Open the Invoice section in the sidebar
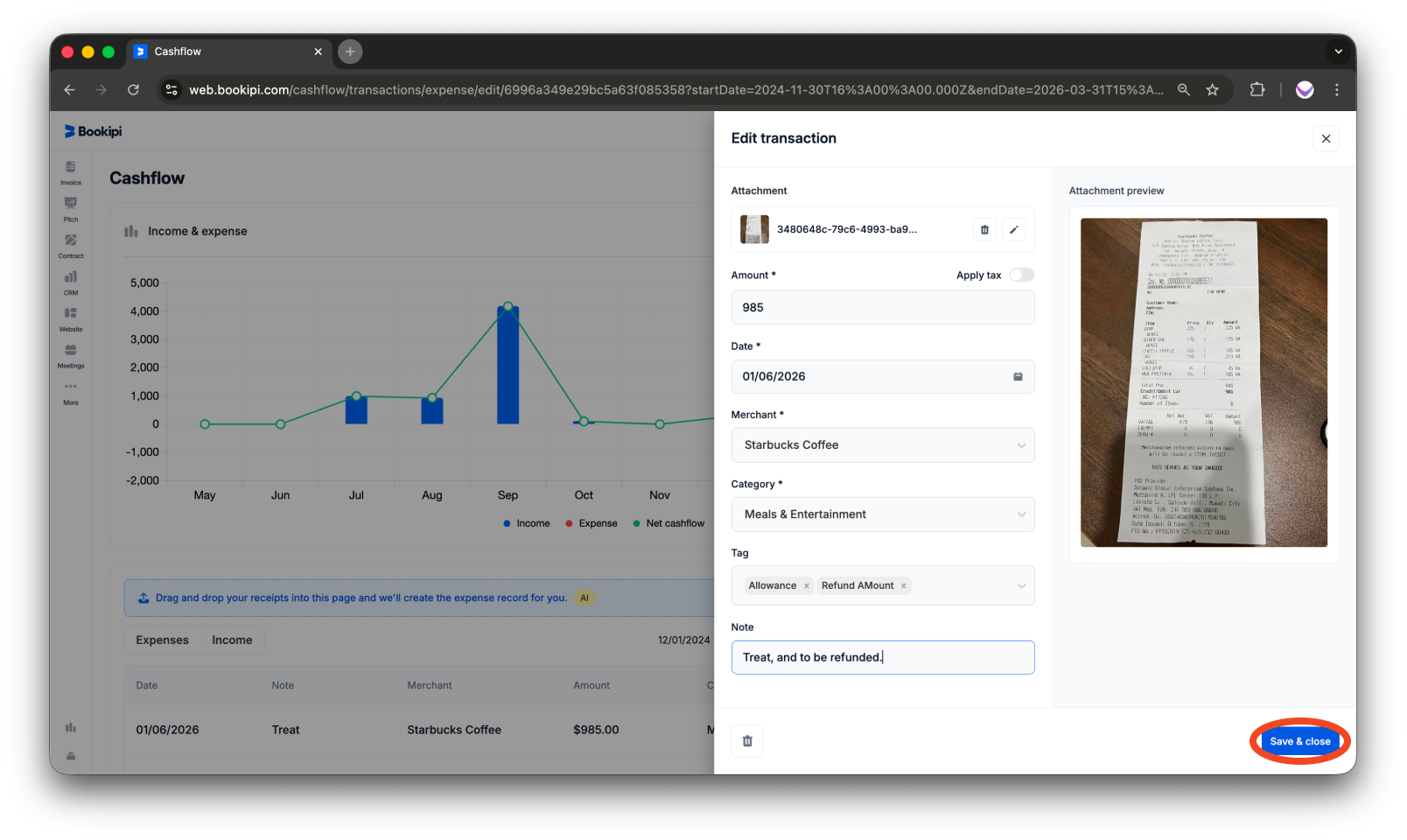The image size is (1407, 840). [x=71, y=171]
